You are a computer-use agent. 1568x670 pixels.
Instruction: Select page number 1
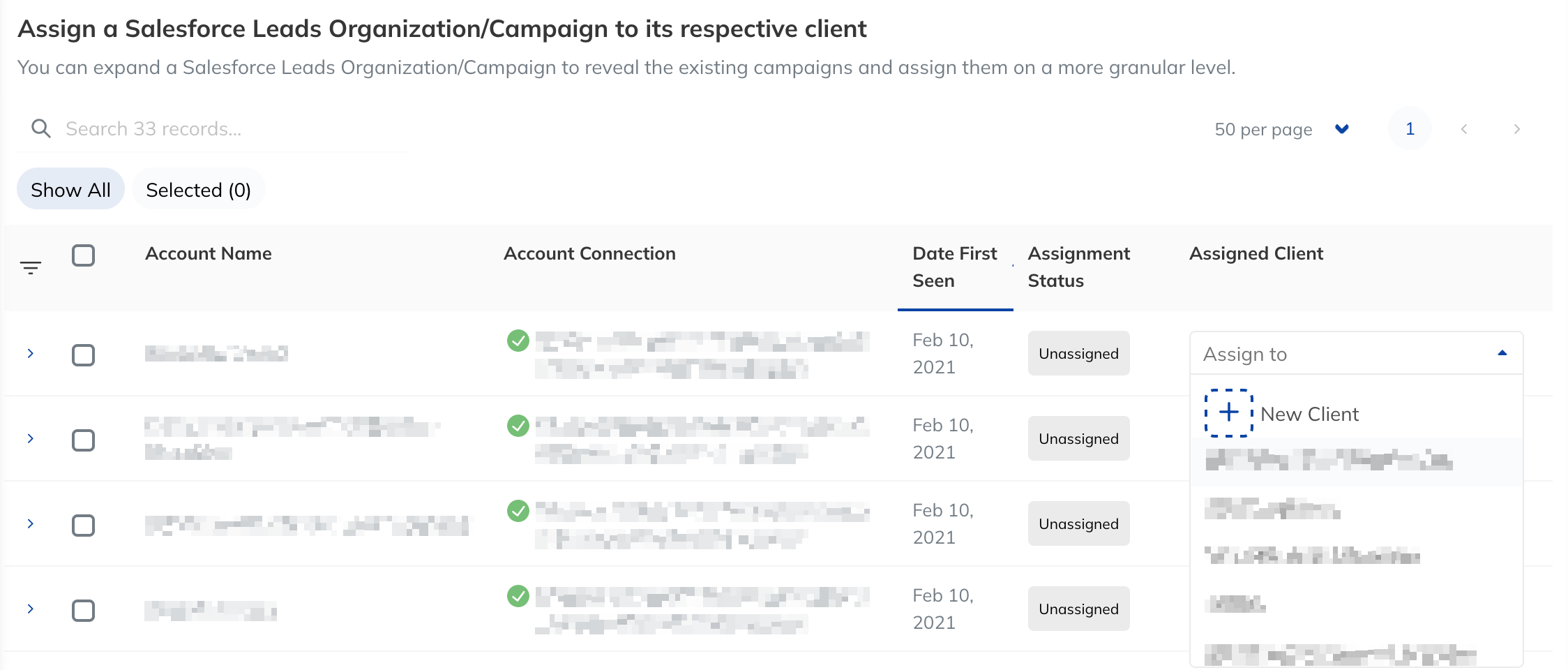pos(1410,129)
